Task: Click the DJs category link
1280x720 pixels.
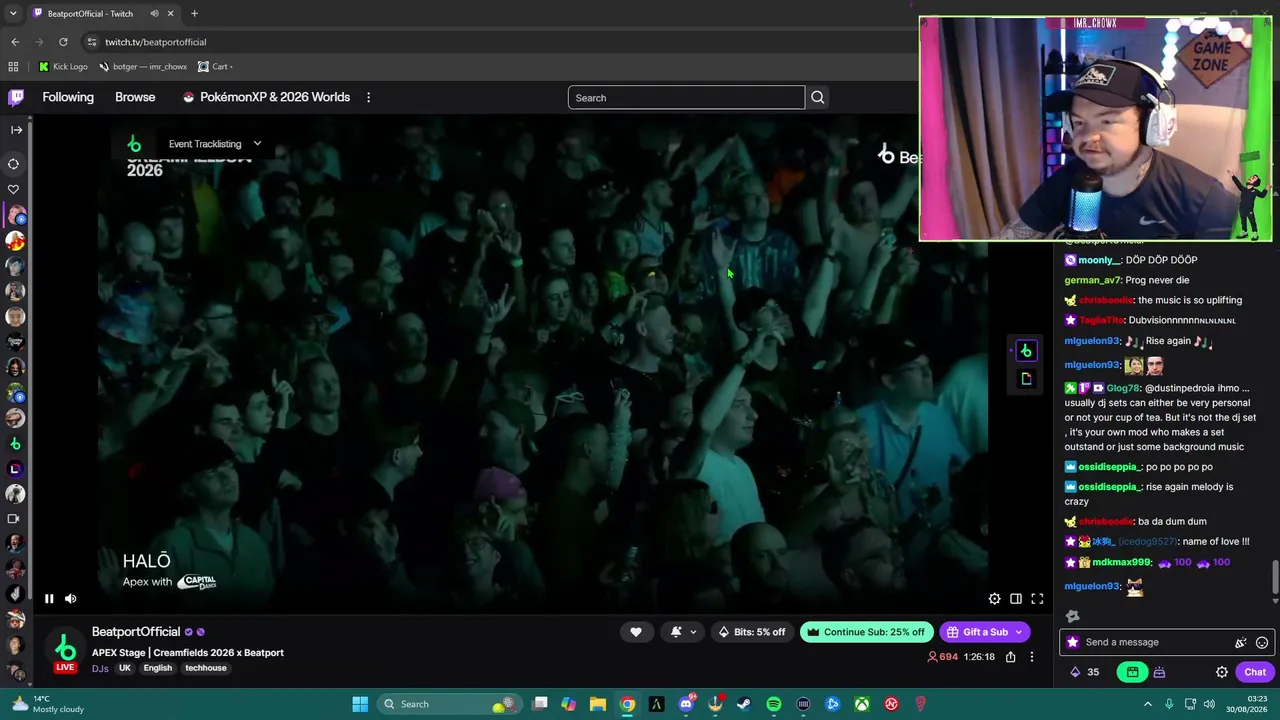Action: coord(100,668)
